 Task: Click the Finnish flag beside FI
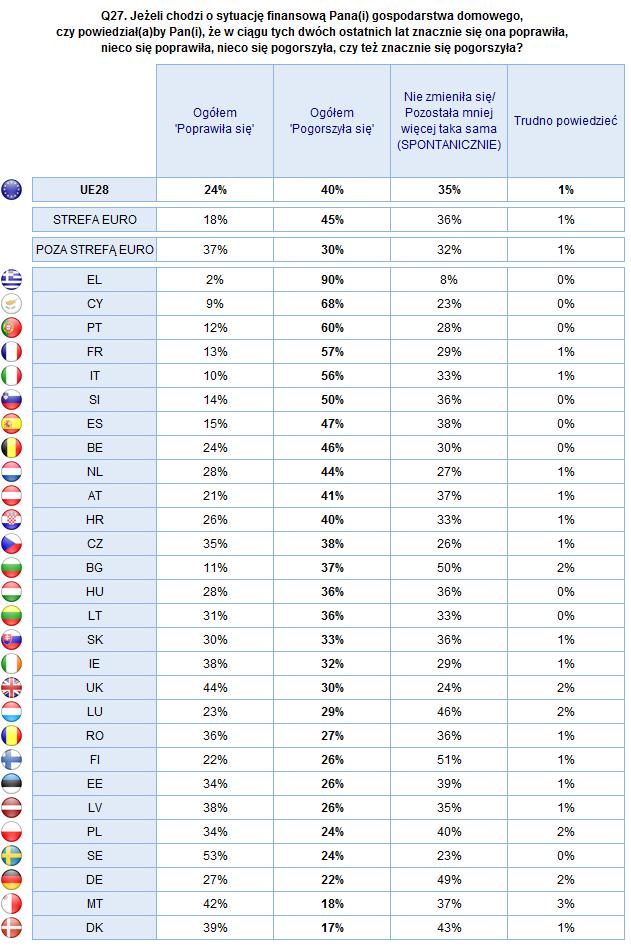pyautogui.click(x=11, y=760)
